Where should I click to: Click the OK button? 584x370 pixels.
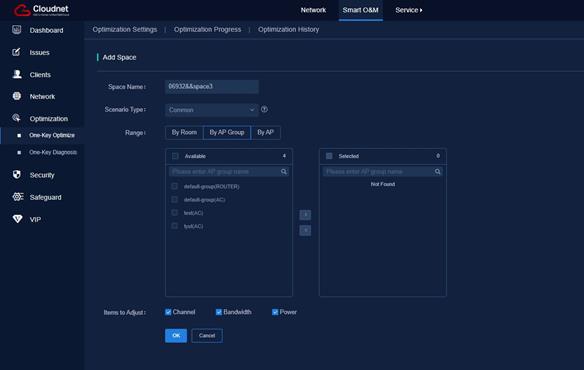[x=176, y=335]
